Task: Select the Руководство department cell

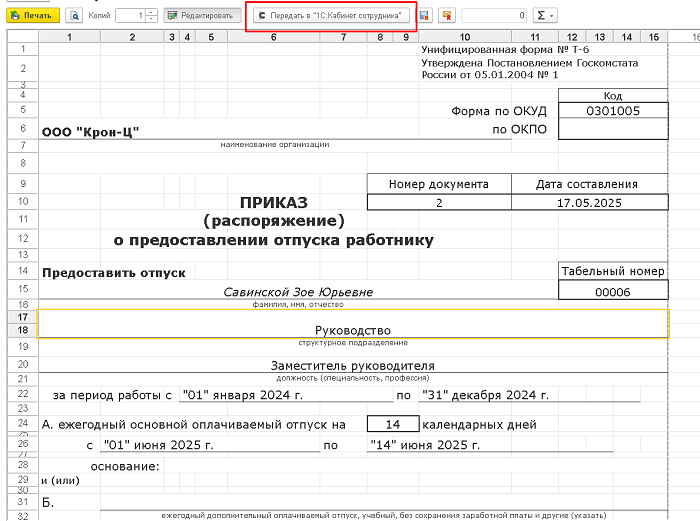Action: (x=352, y=329)
